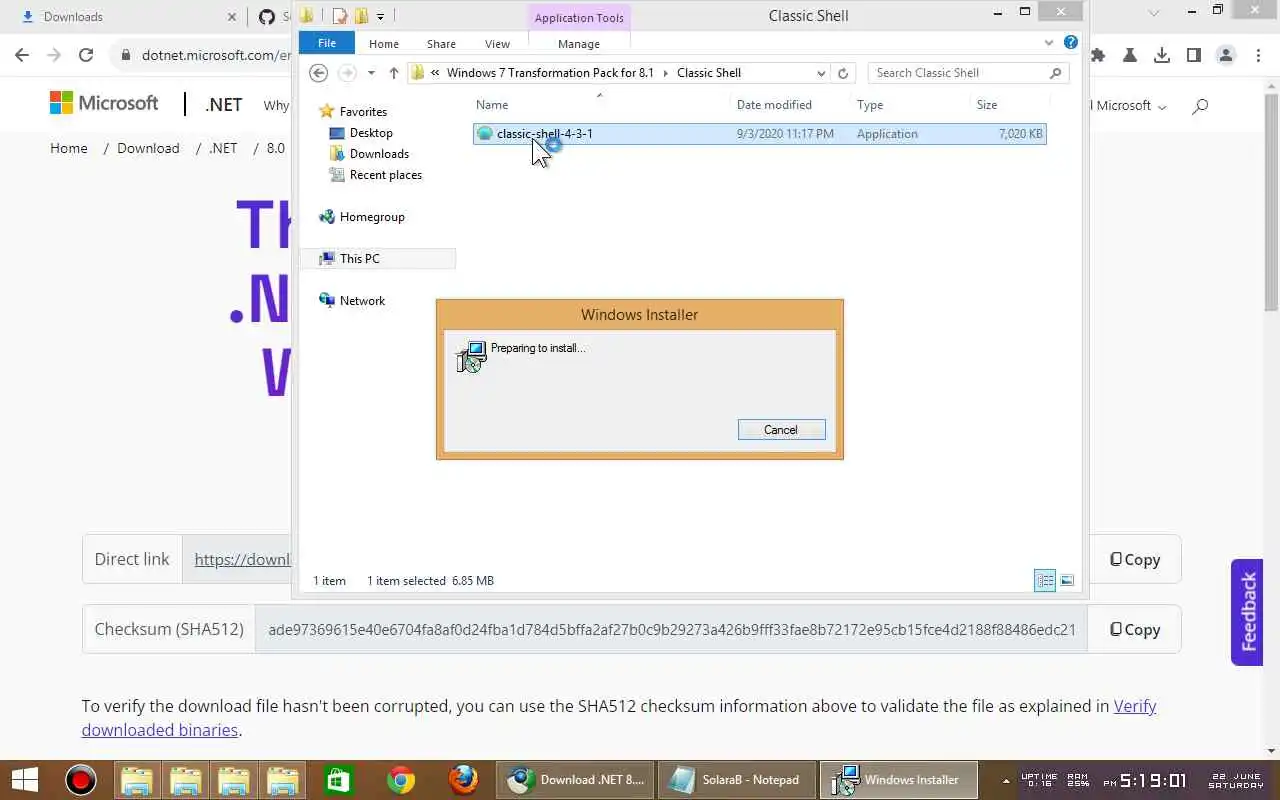Switch to Large icons view layout
The width and height of the screenshot is (1280, 800).
1067,581
